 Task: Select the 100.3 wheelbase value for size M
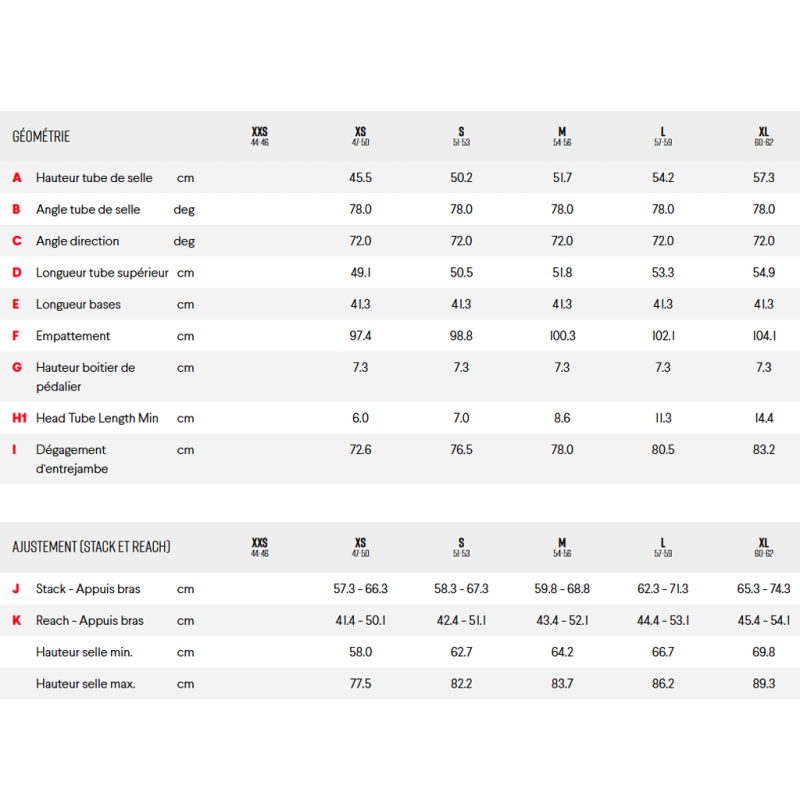click(562, 336)
